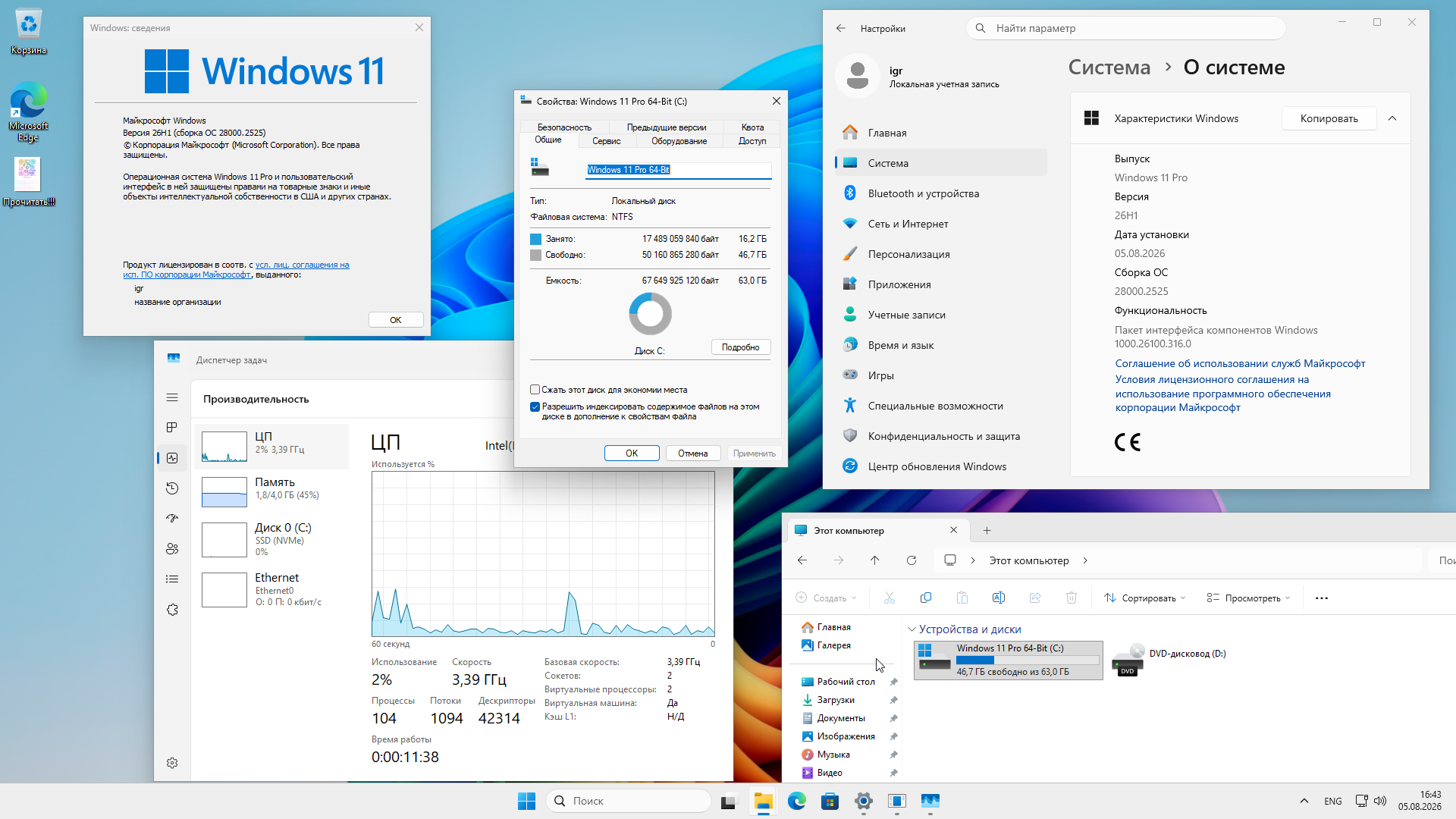Expand the Task Manager navigation menu
This screenshot has height=819, width=1456.
172,397
